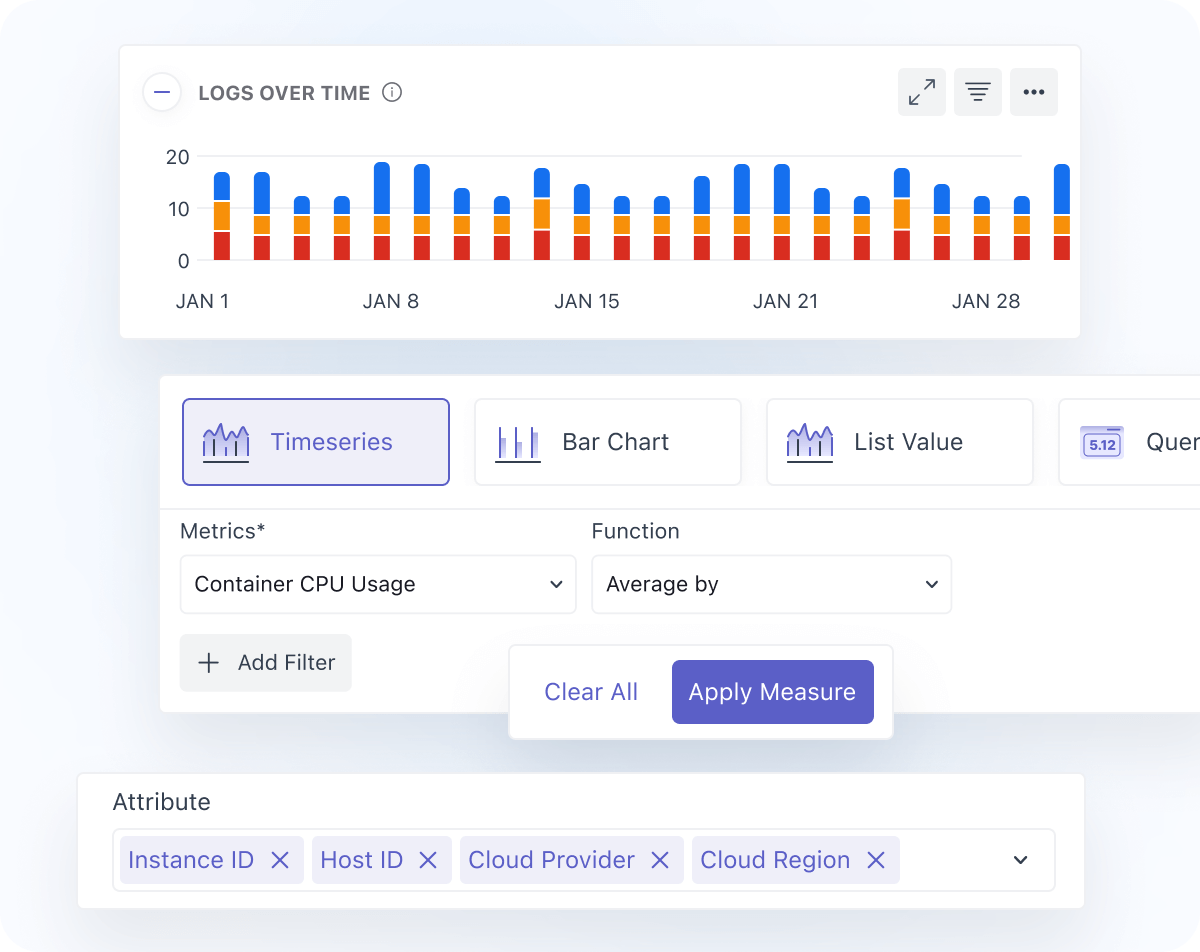Click the Instance ID tag label

191,860
